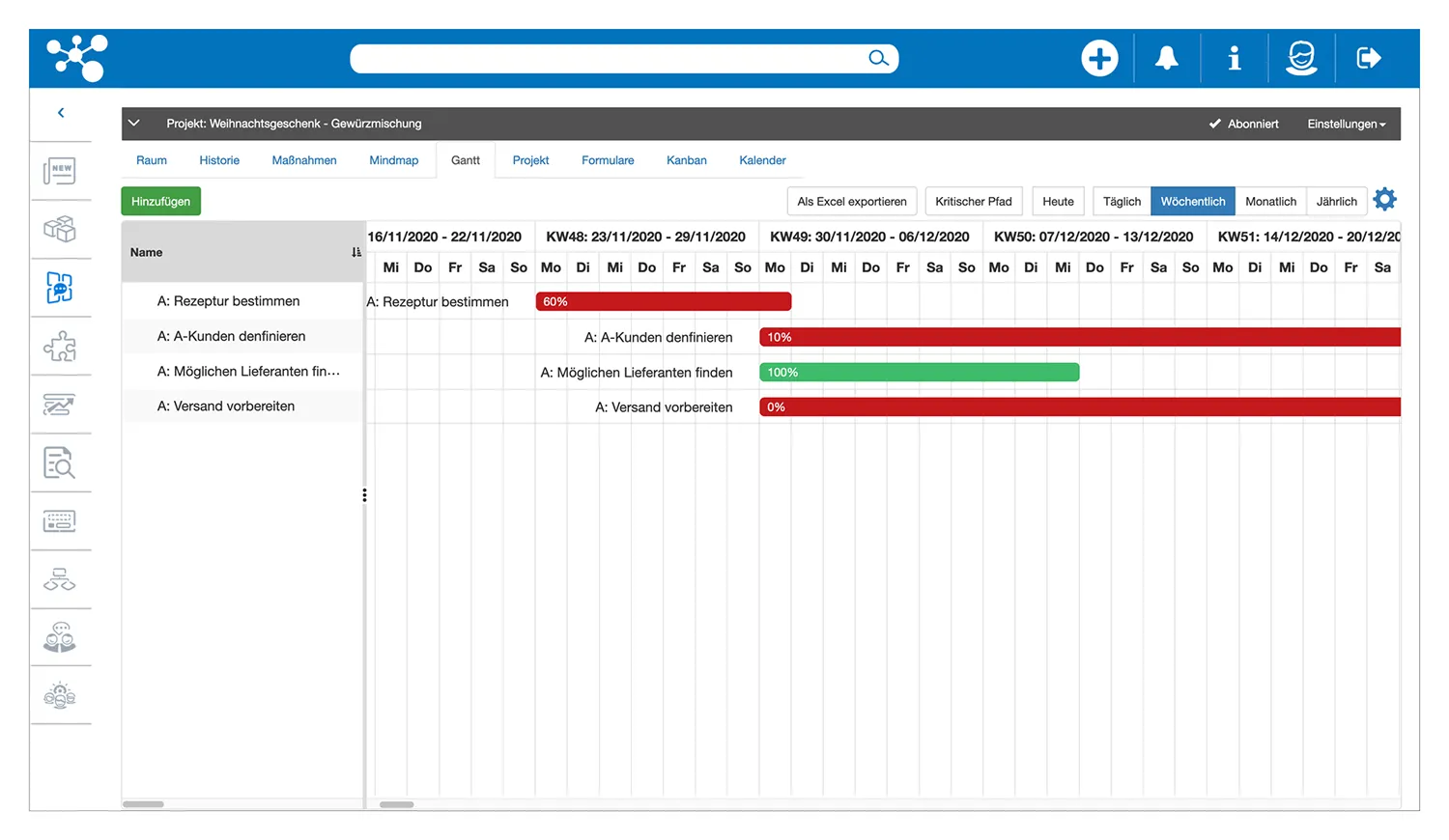Open the Mindmap tab

[x=393, y=160]
